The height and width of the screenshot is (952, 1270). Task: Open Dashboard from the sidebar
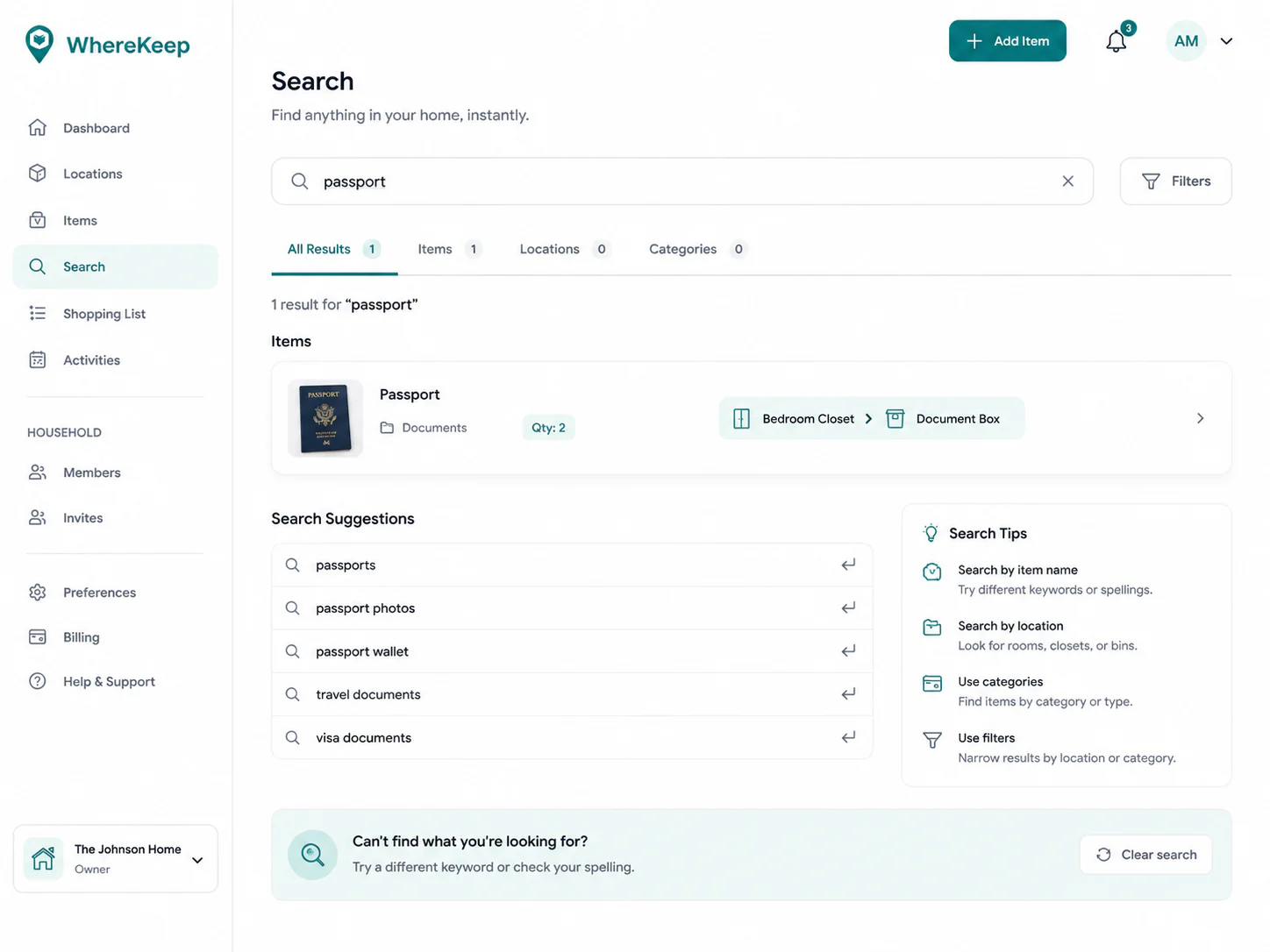[x=115, y=128]
